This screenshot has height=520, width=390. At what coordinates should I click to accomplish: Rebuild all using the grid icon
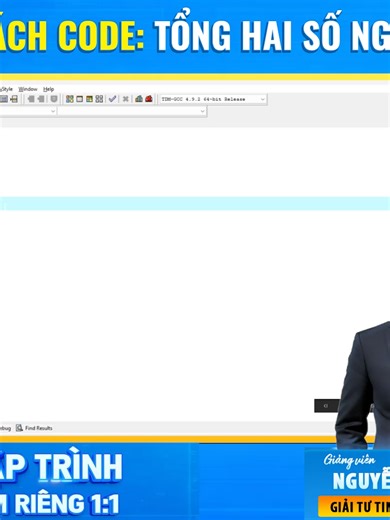tap(99, 99)
